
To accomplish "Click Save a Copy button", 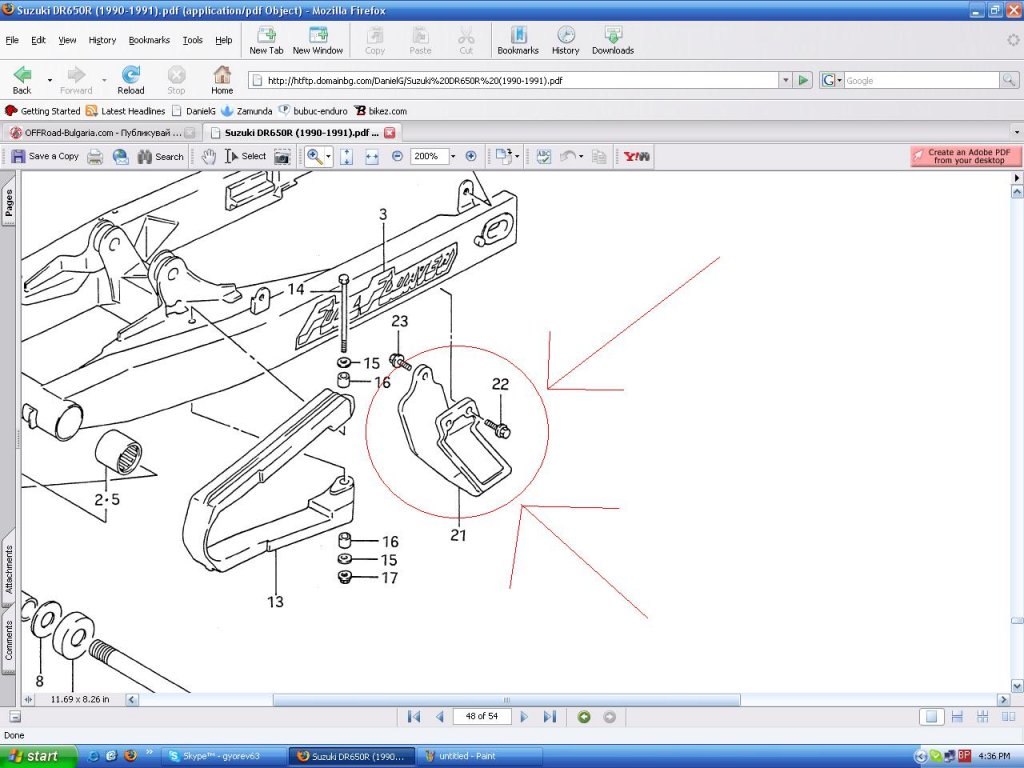I will tap(45, 156).
